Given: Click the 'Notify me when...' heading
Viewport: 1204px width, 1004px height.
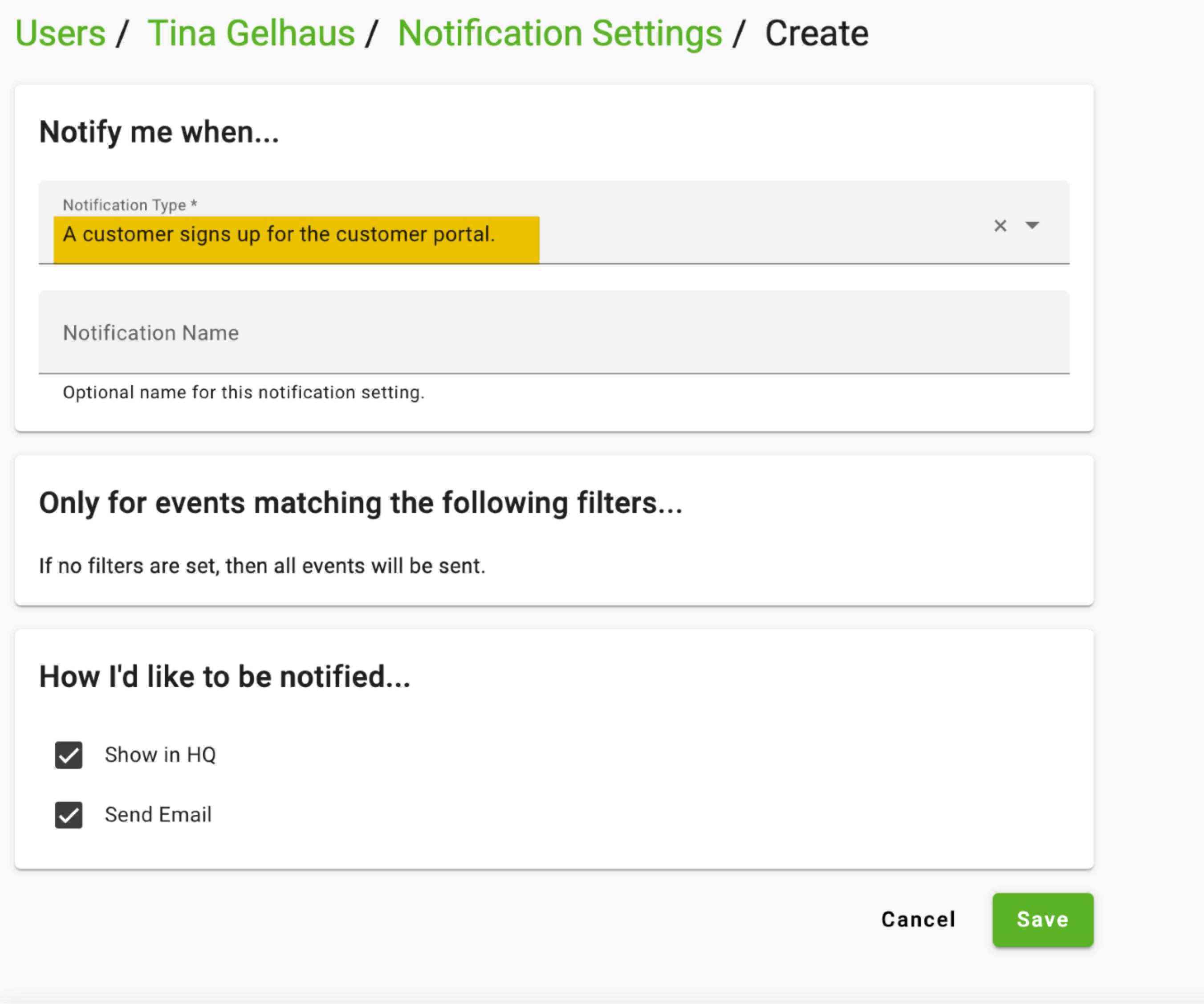Looking at the screenshot, I should coord(159,132).
